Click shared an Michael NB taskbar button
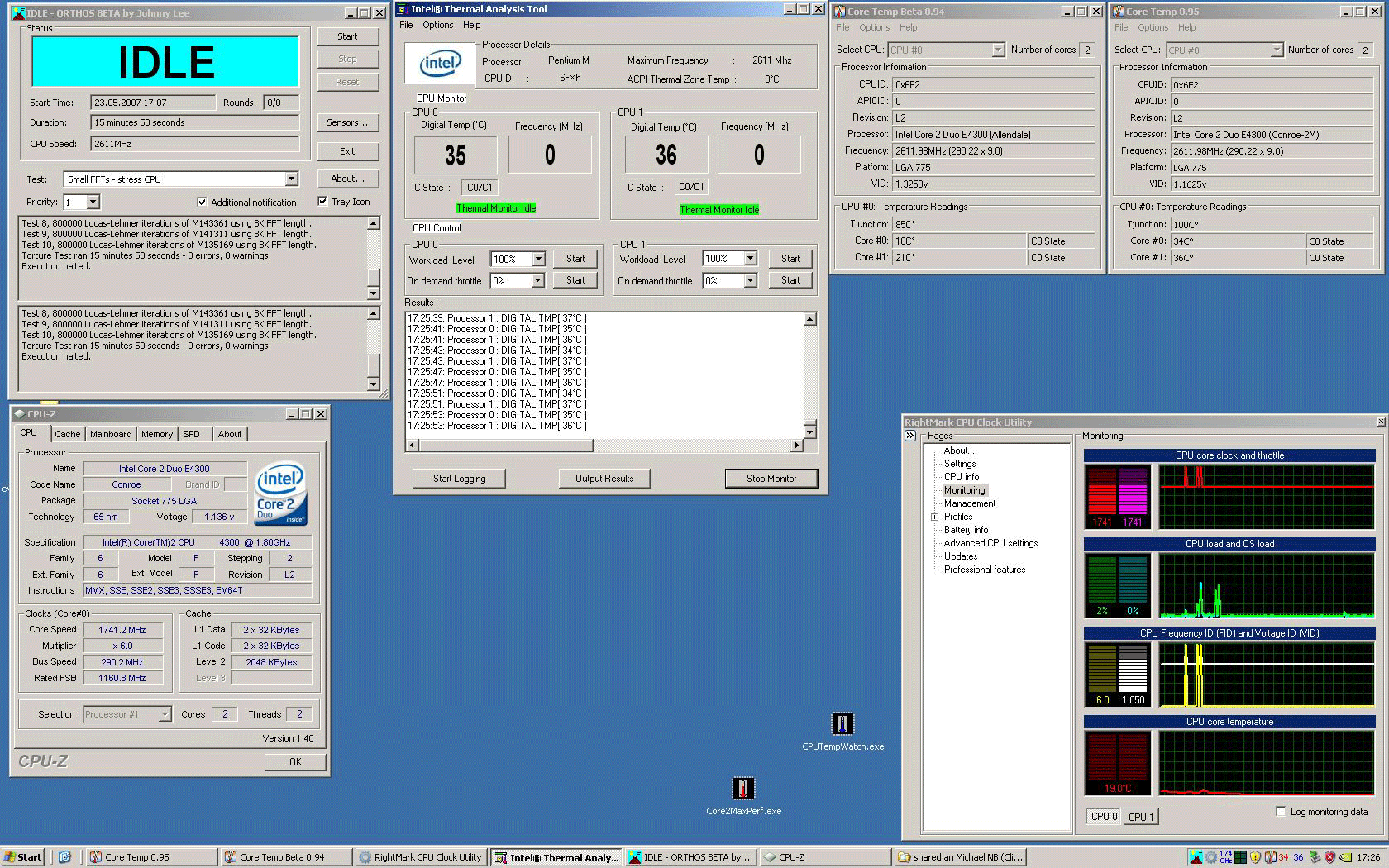The image size is (1389, 868). [960, 857]
